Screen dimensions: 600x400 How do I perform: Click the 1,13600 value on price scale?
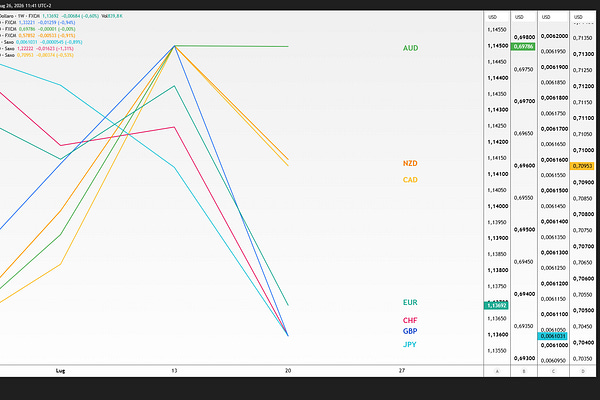pos(497,335)
